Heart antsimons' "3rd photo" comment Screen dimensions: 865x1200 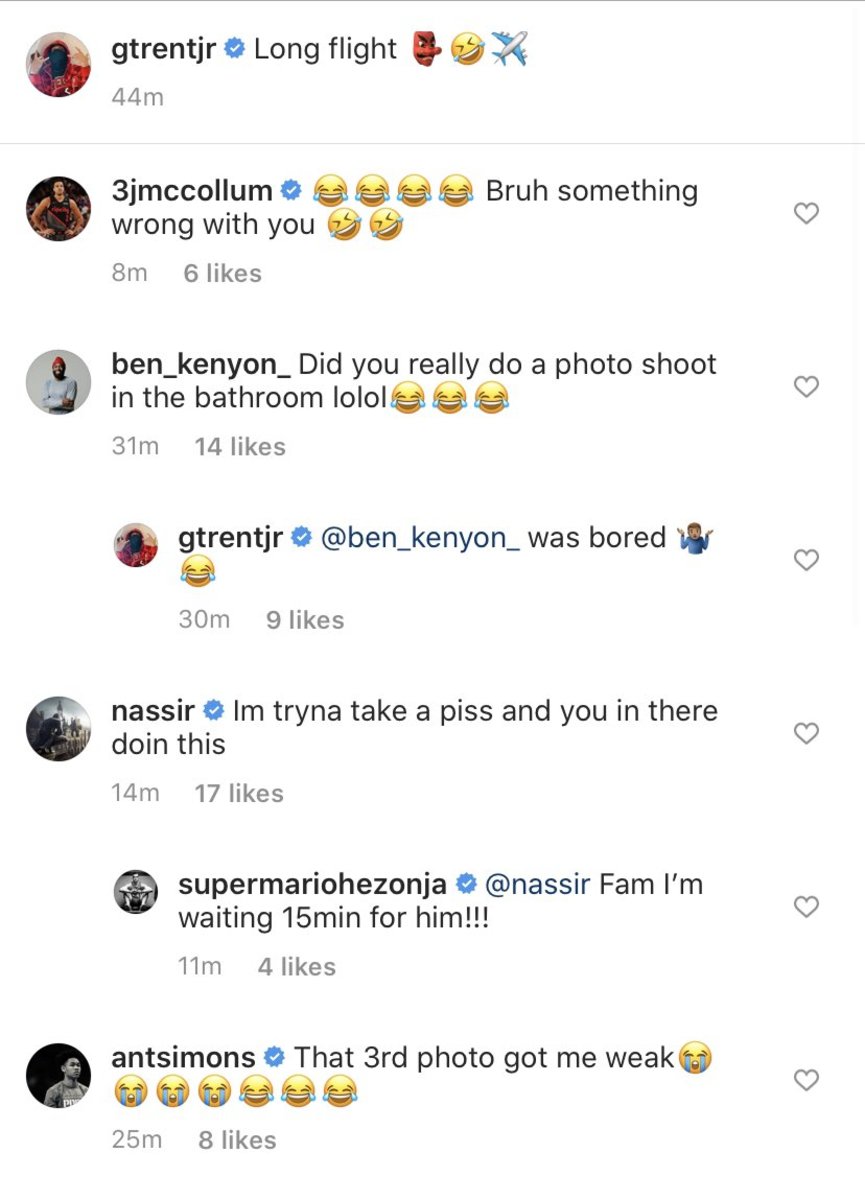tap(806, 1080)
